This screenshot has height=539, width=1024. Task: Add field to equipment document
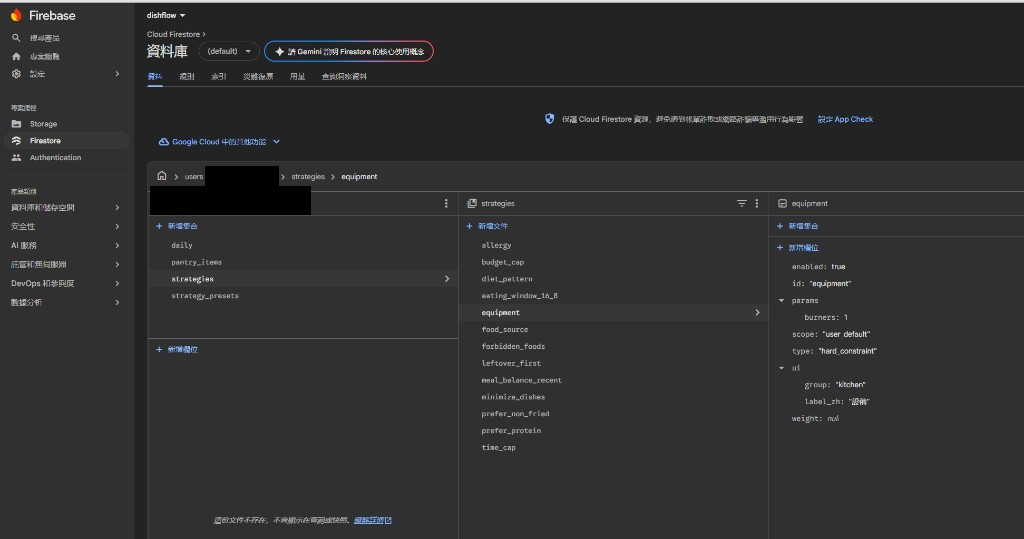coord(797,248)
